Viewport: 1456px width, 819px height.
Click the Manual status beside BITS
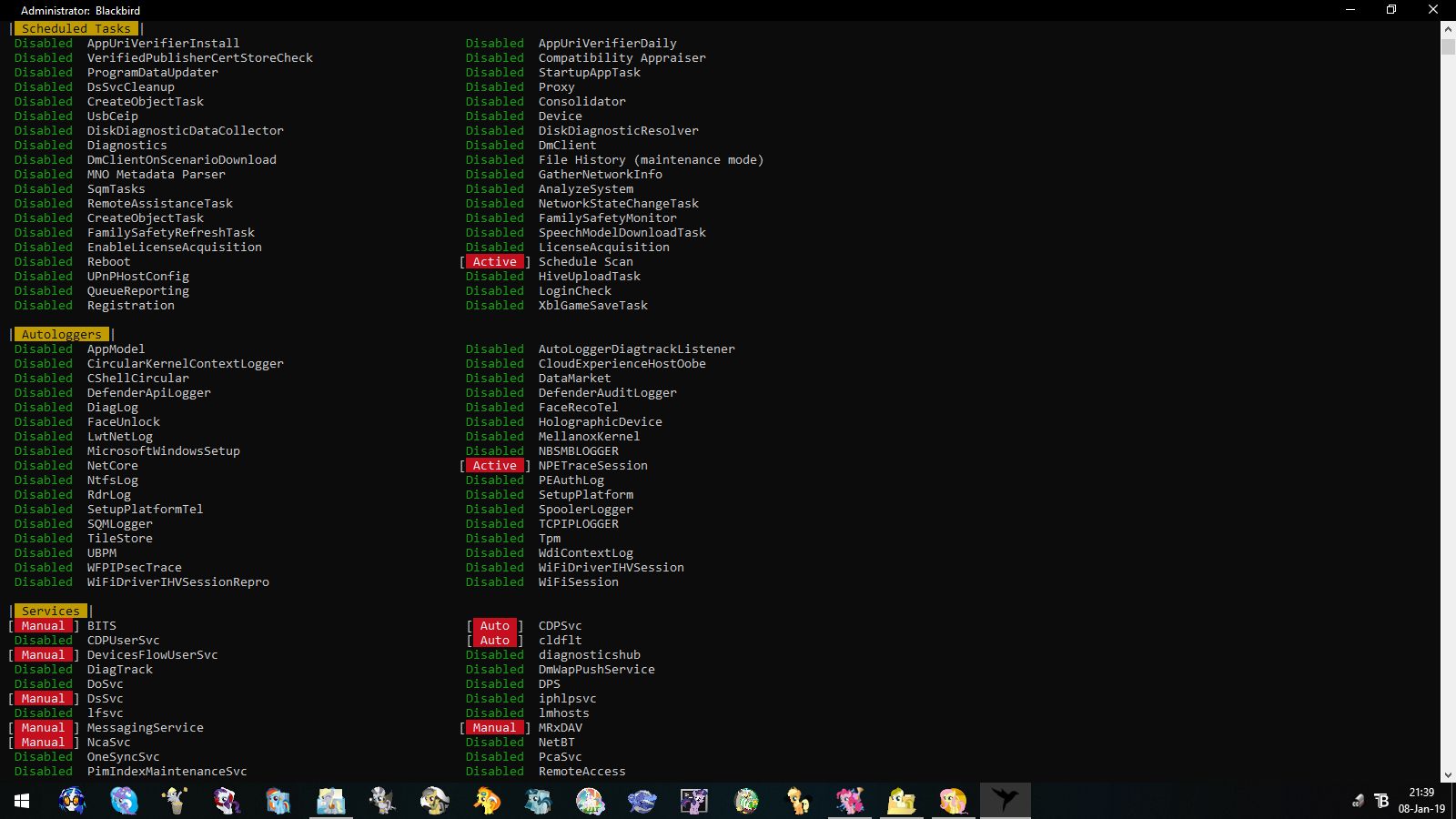click(x=44, y=625)
